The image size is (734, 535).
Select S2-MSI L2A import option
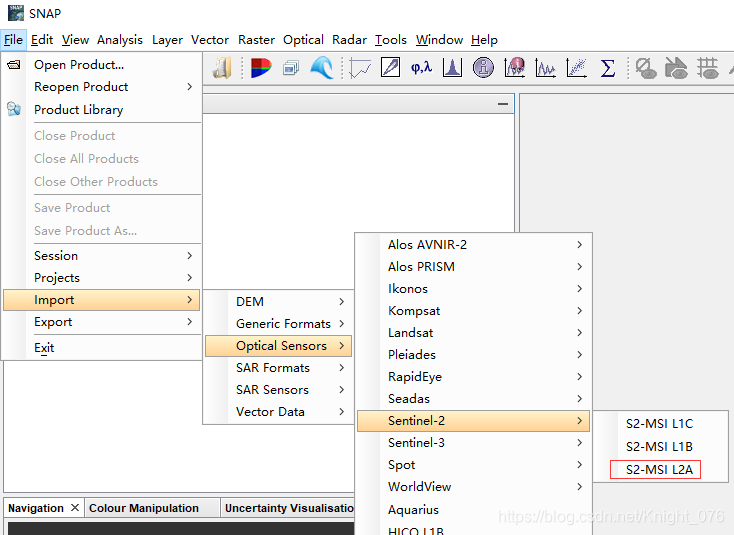(660, 469)
